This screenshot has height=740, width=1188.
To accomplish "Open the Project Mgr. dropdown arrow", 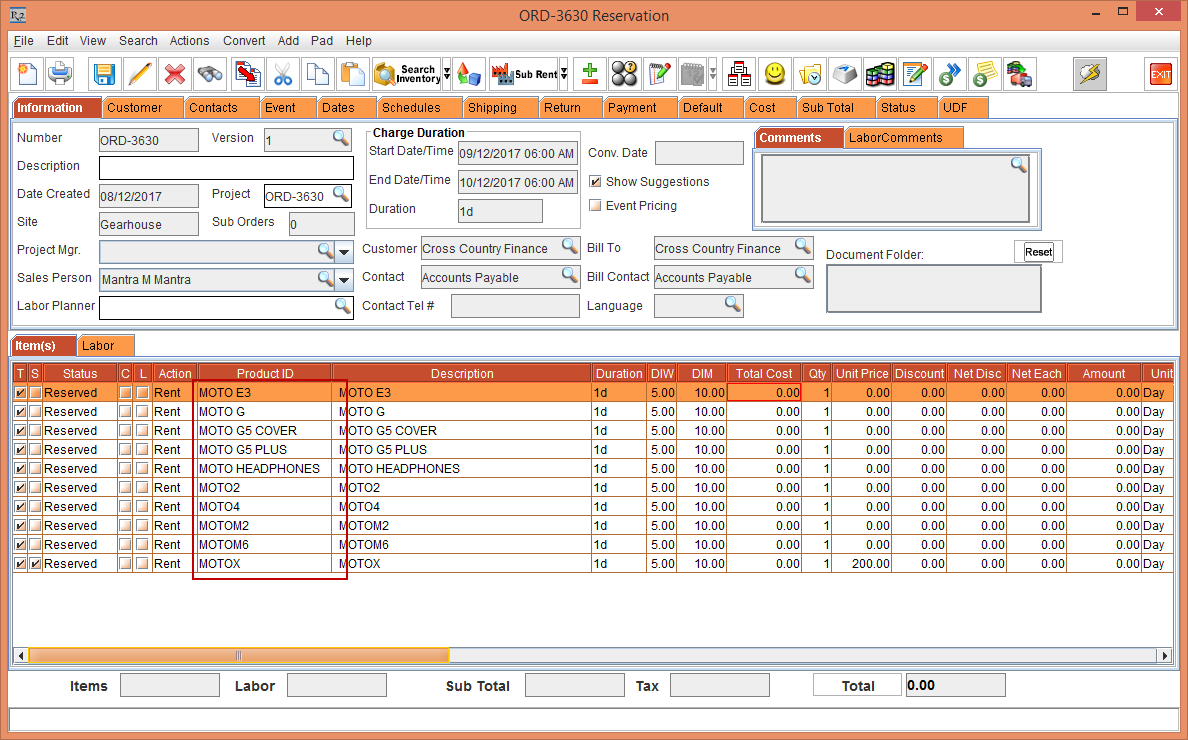I will (x=344, y=251).
